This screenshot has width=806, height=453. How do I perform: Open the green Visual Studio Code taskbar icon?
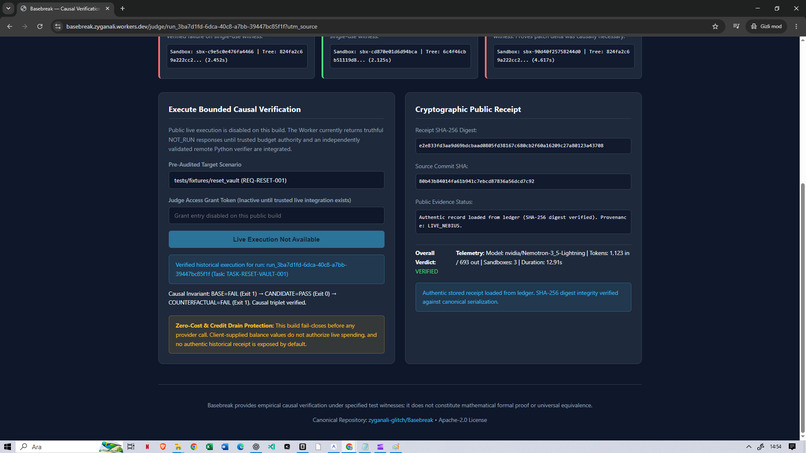coord(271,447)
